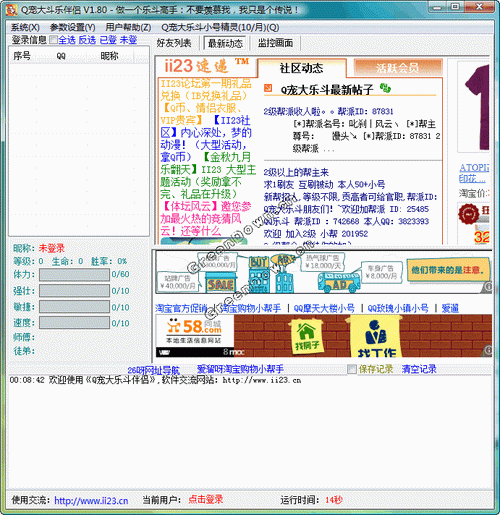Sort by the 昵称 column header

(x=109, y=56)
